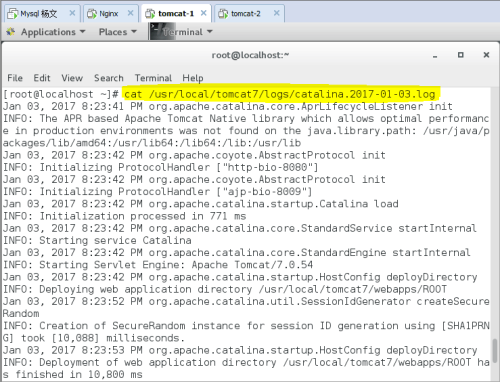Click the "http-bio-8080" ProtocolHandler text

click(268, 167)
